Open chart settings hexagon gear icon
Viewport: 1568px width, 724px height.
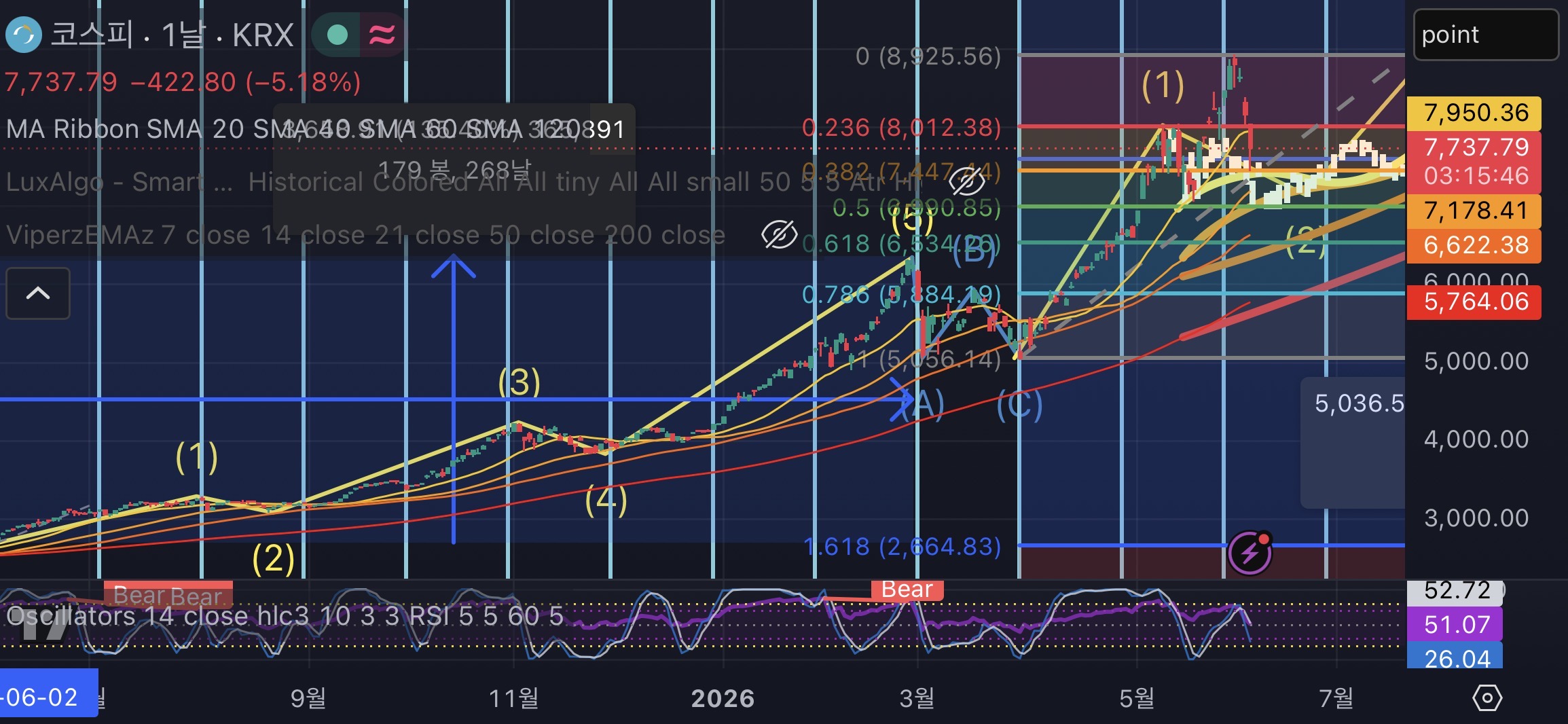(1487, 698)
